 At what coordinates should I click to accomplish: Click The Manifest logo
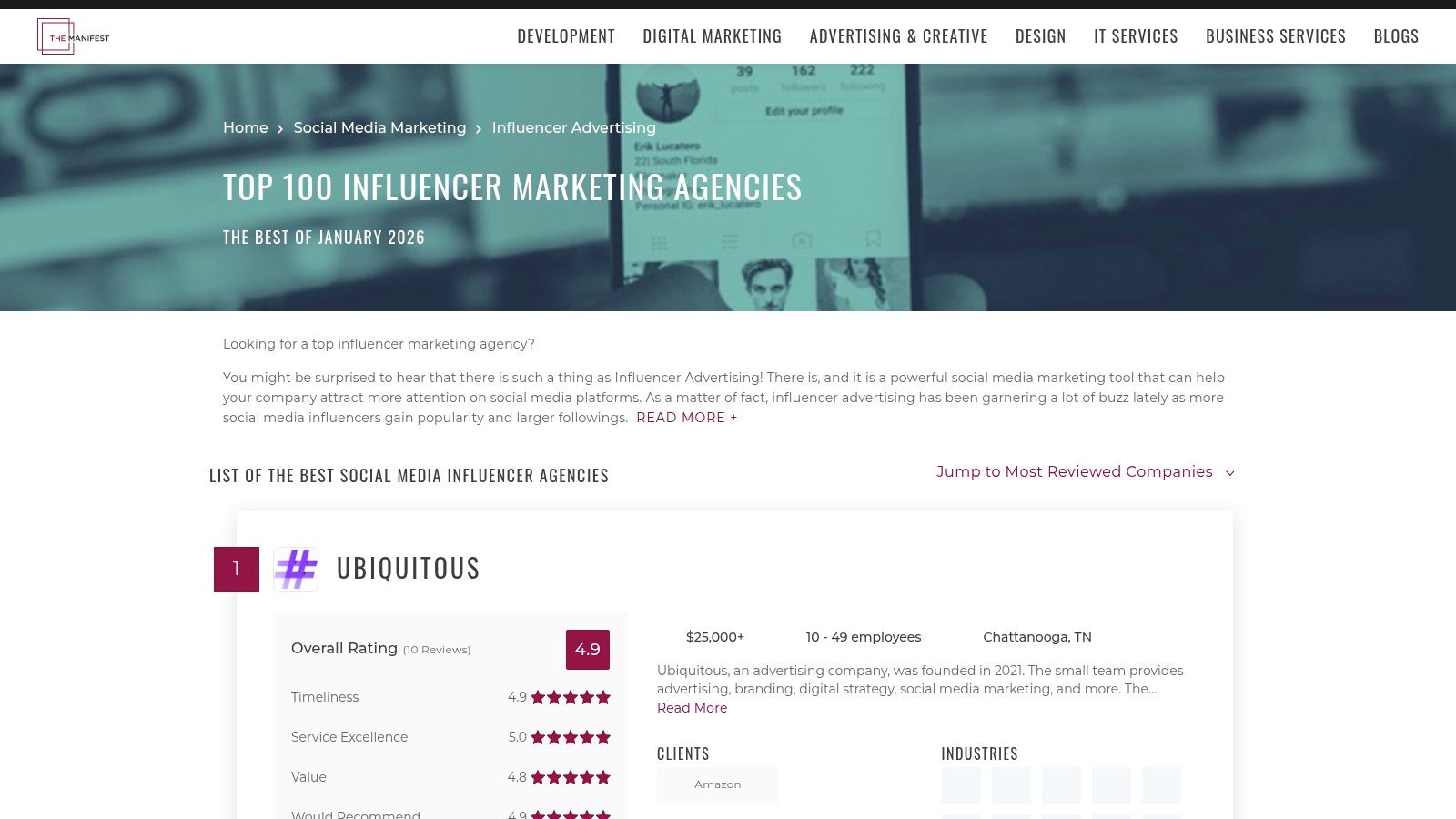[73, 36]
